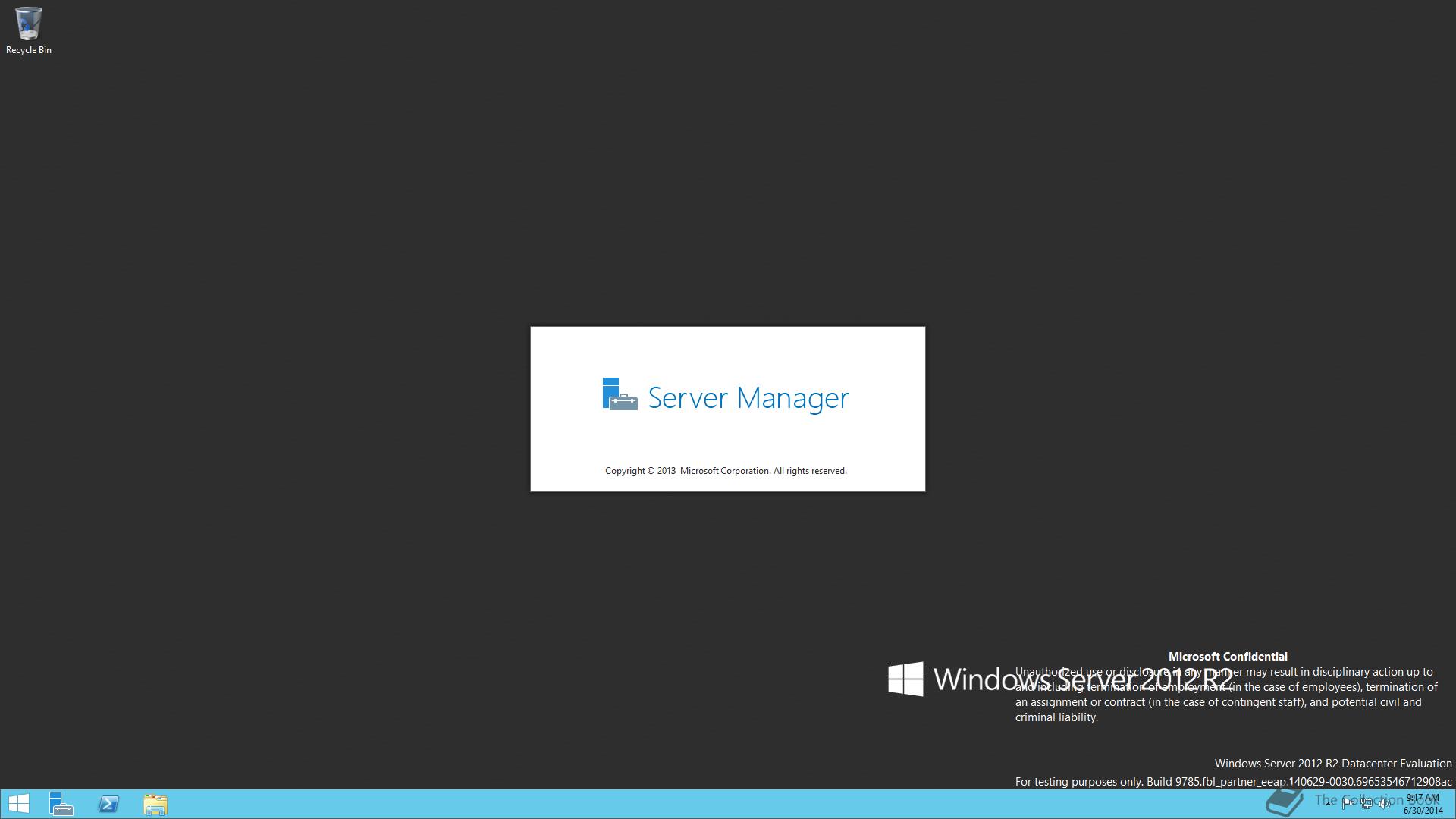The image size is (1456, 819).
Task: Open the Windows Start button
Action: (18, 804)
